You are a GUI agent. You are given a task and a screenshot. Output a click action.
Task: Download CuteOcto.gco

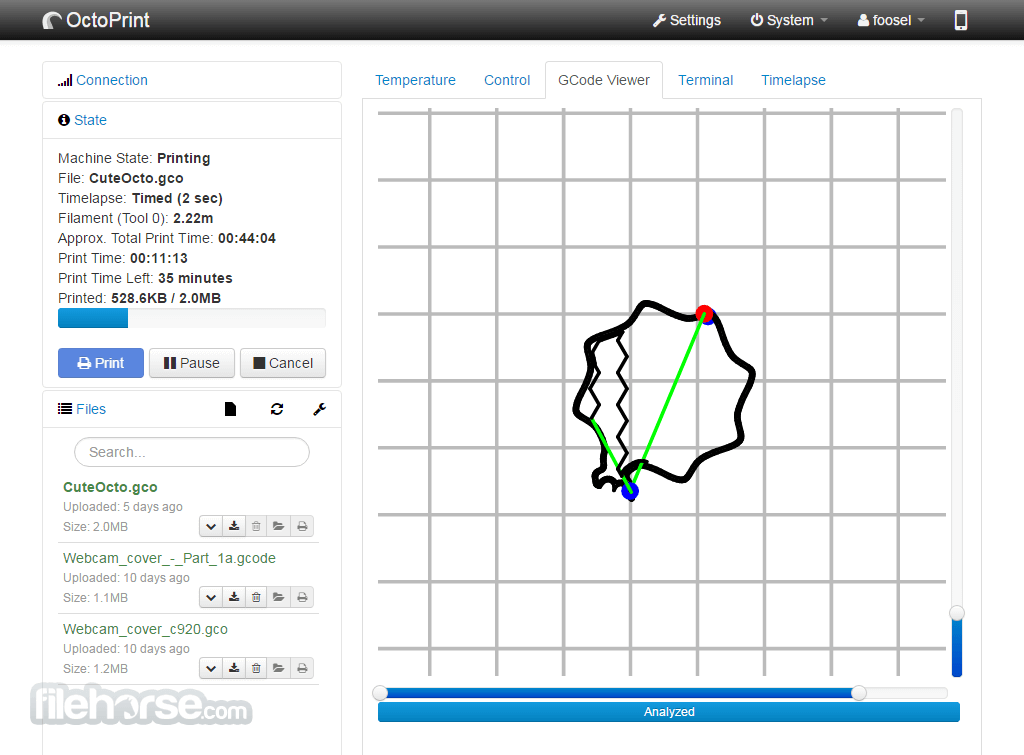pos(234,526)
